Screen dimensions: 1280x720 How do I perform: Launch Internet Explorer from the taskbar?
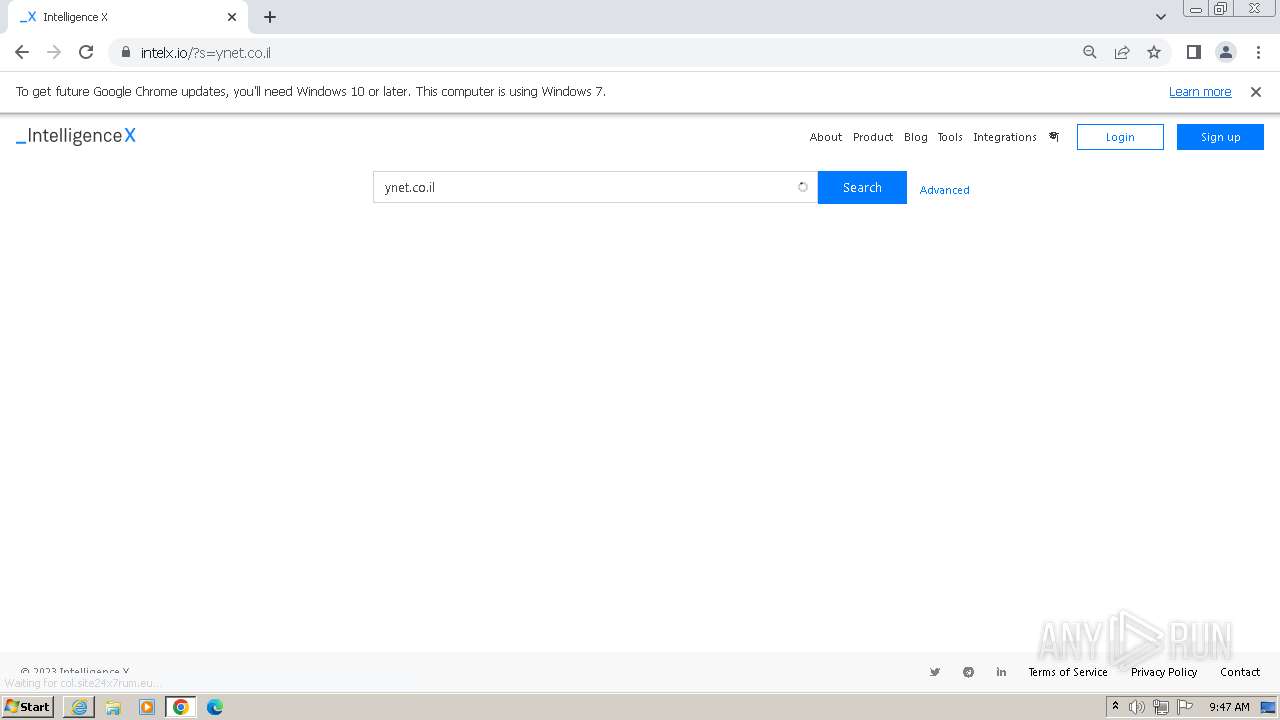click(79, 707)
